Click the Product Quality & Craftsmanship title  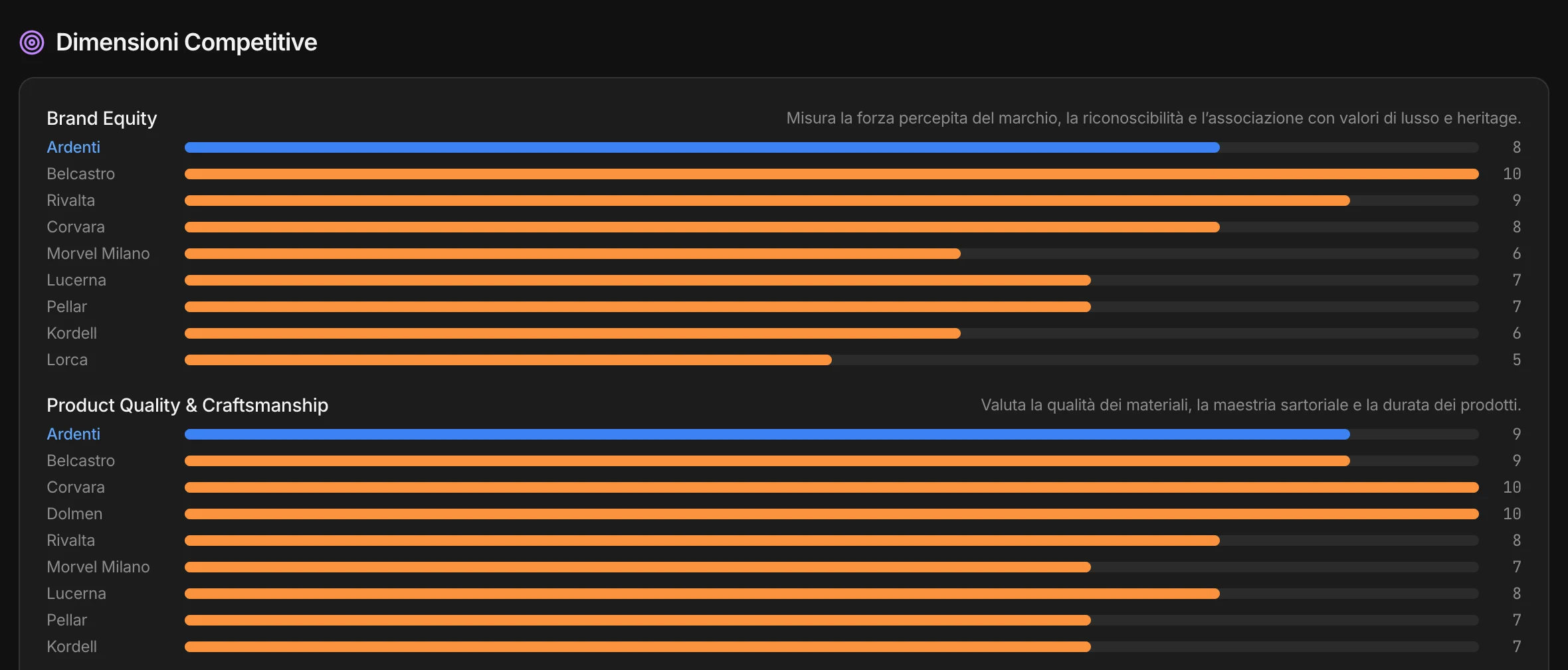click(187, 405)
